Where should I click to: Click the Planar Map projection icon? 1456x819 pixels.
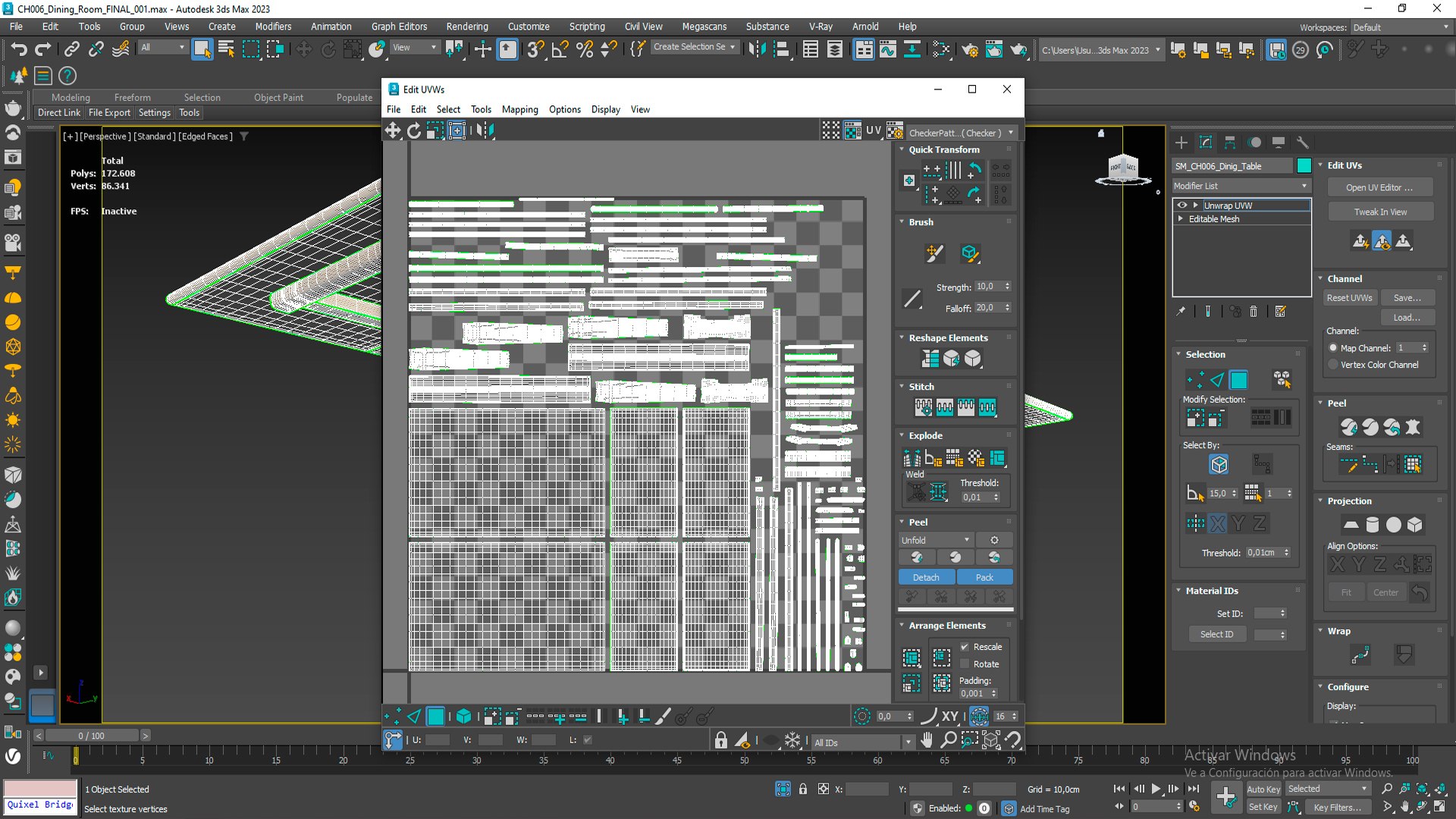(x=1351, y=525)
